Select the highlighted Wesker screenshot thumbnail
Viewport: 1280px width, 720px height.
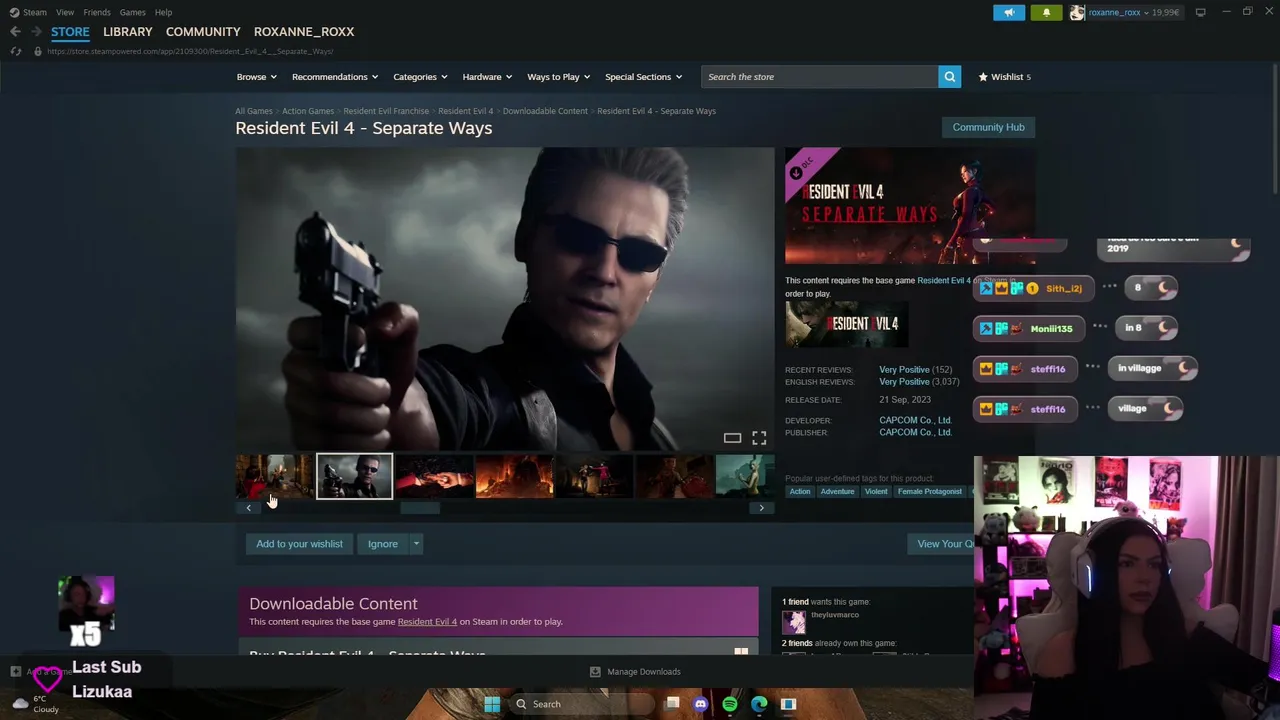pyautogui.click(x=354, y=476)
